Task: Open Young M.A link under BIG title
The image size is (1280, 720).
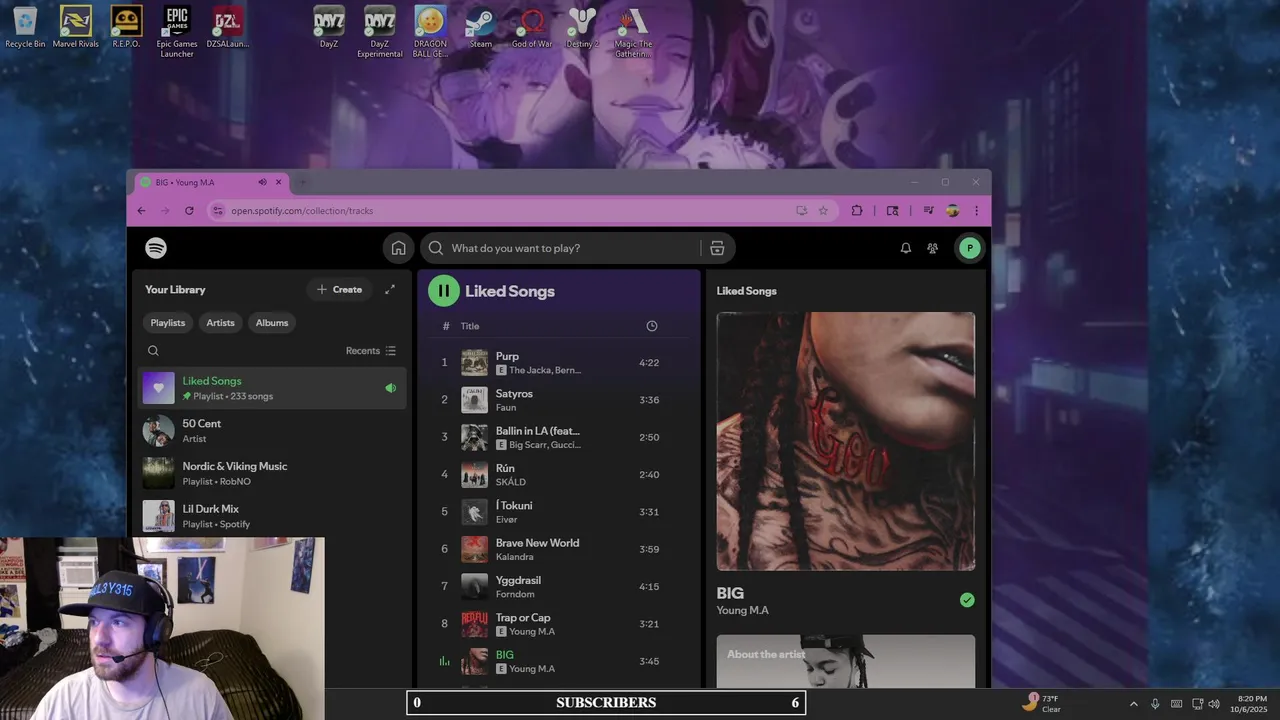Action: pyautogui.click(x=742, y=610)
